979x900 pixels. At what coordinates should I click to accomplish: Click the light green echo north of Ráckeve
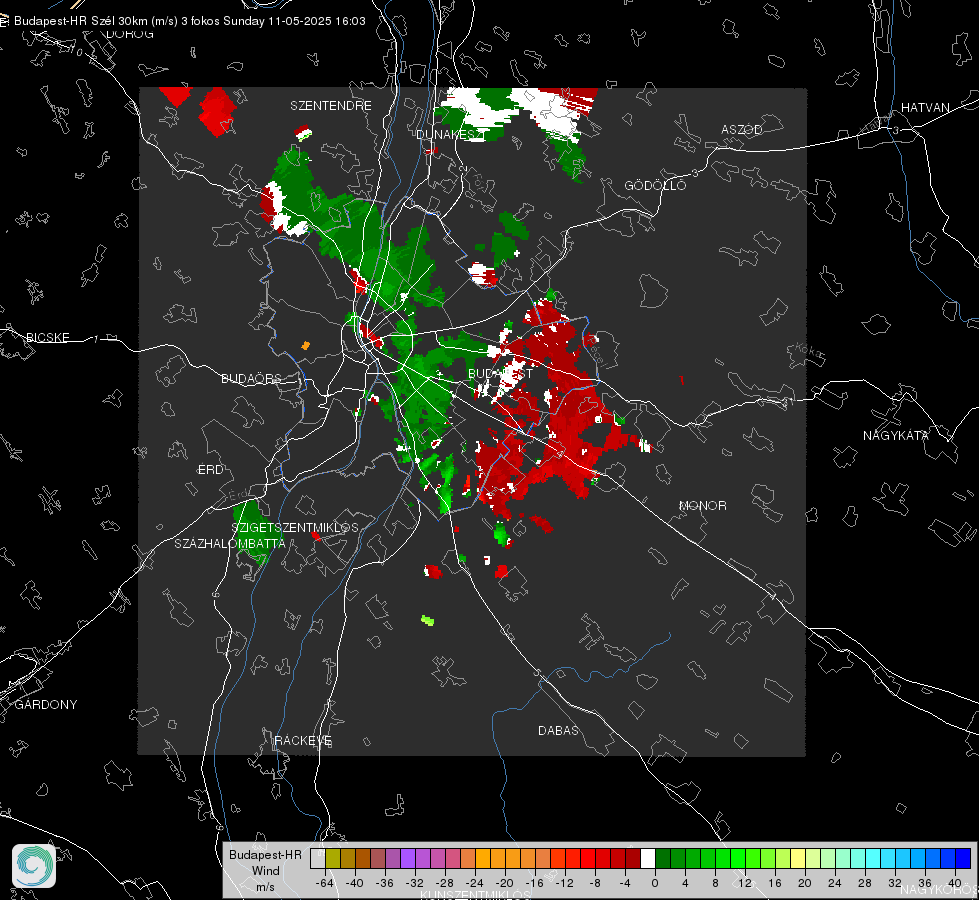coord(428,620)
